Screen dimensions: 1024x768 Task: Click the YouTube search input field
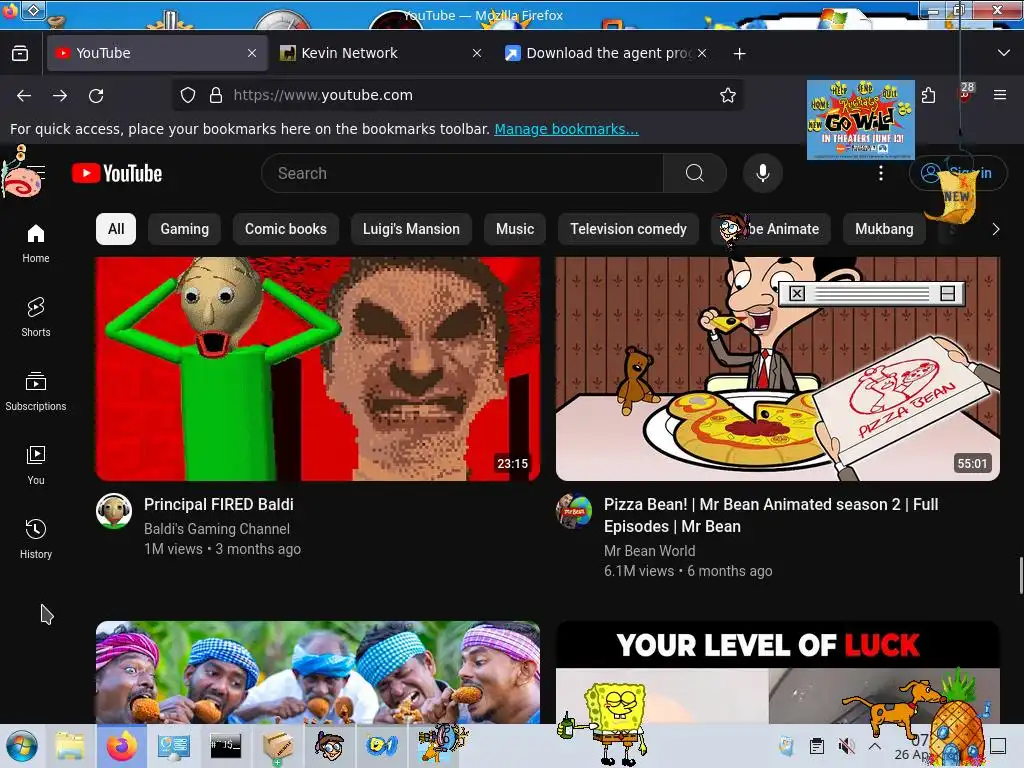462,173
